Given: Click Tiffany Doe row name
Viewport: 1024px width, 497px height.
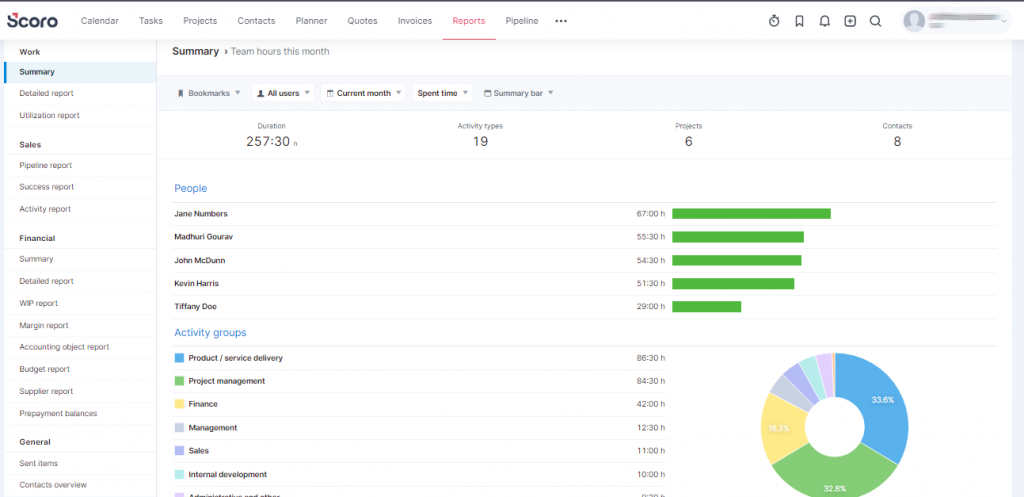Looking at the screenshot, I should 195,306.
